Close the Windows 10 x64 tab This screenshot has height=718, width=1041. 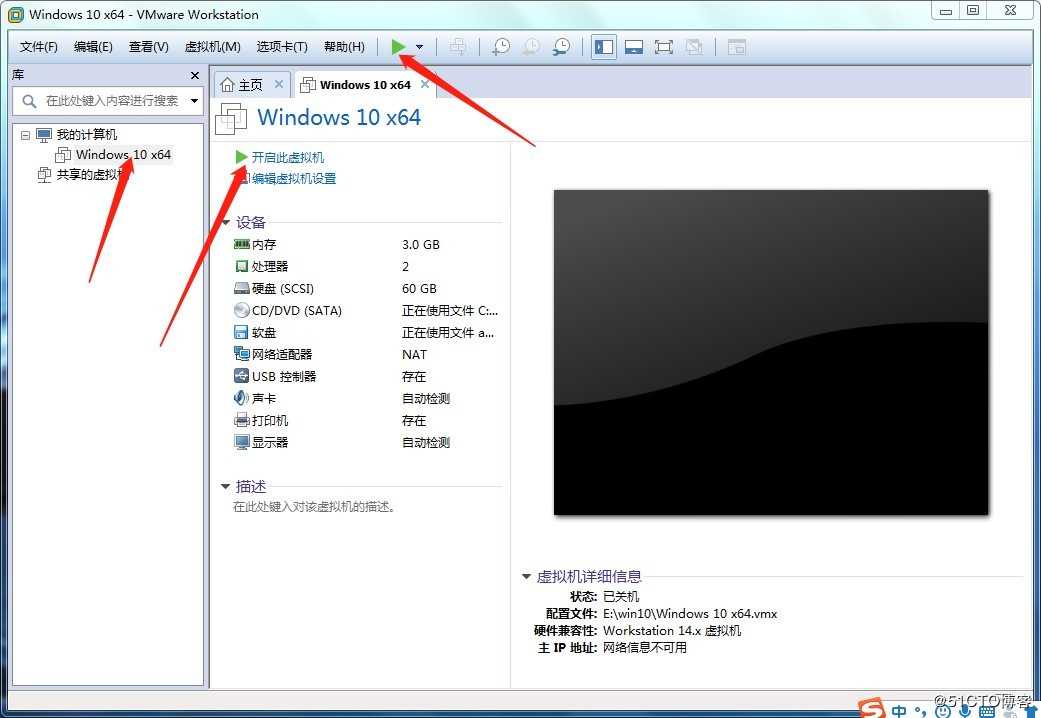click(425, 84)
